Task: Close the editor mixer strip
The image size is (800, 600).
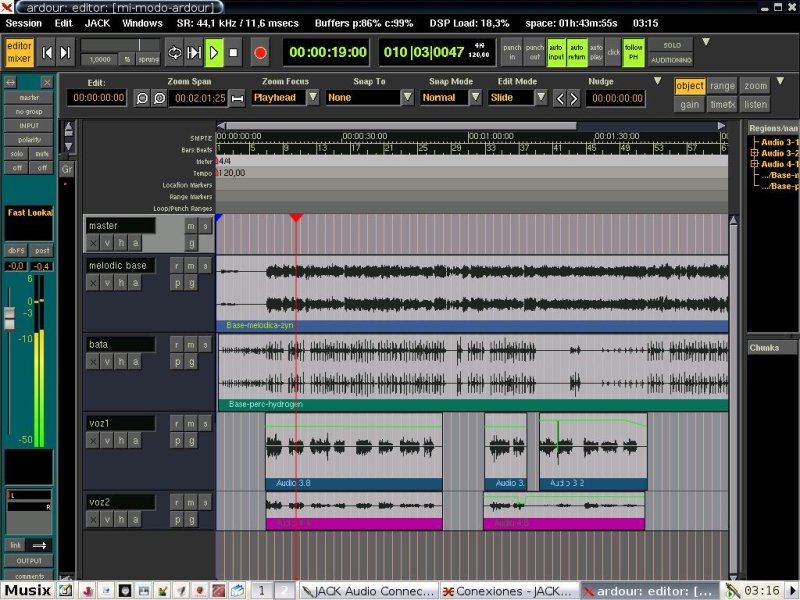Action: (x=46, y=82)
